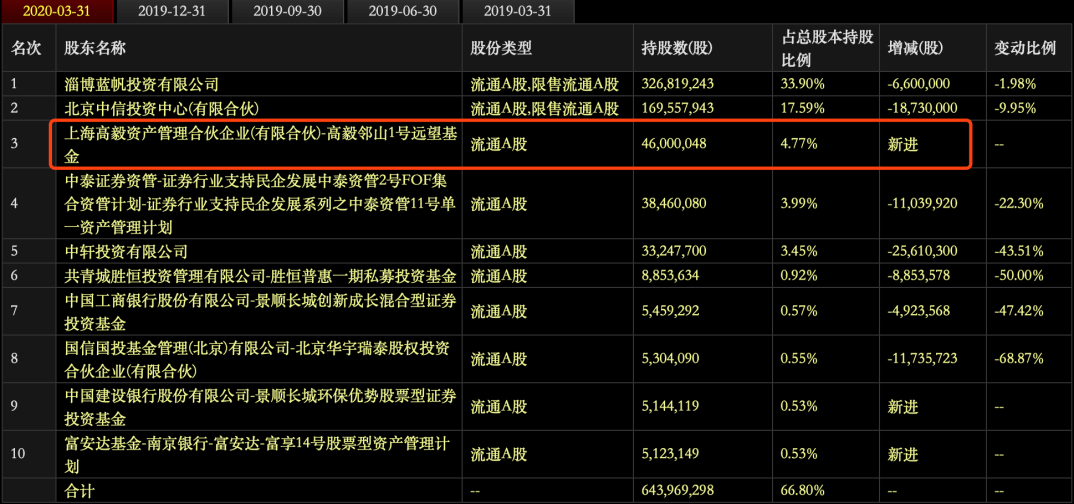Click the 17.59% ownership cell

[803, 108]
